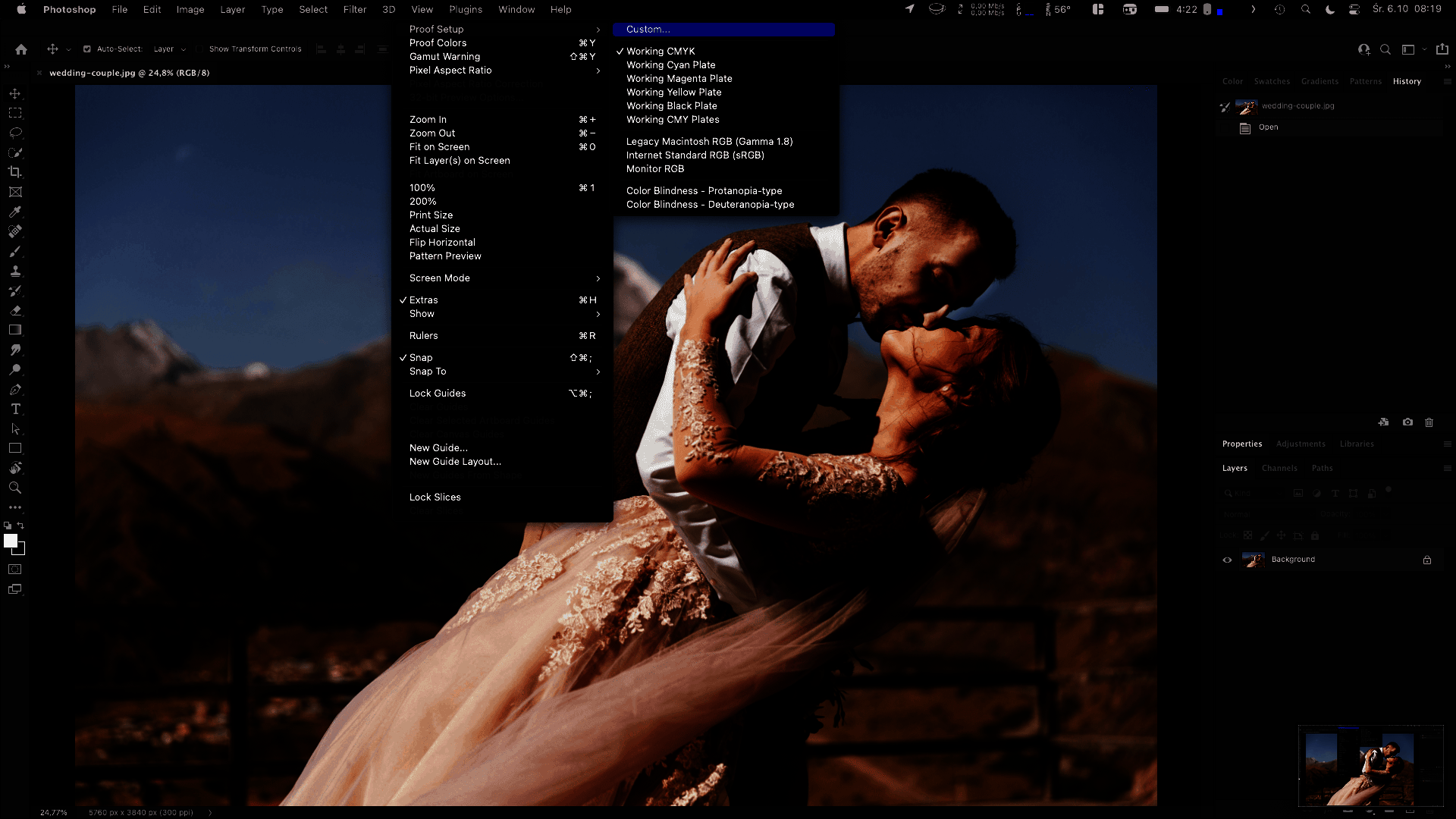Go to Photoshop Home screen
Image resolution: width=1456 pixels, height=819 pixels.
pos(21,49)
